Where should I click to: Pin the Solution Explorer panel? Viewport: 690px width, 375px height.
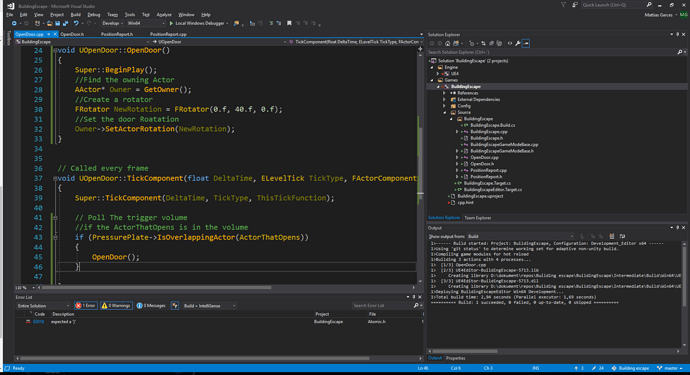[678, 34]
